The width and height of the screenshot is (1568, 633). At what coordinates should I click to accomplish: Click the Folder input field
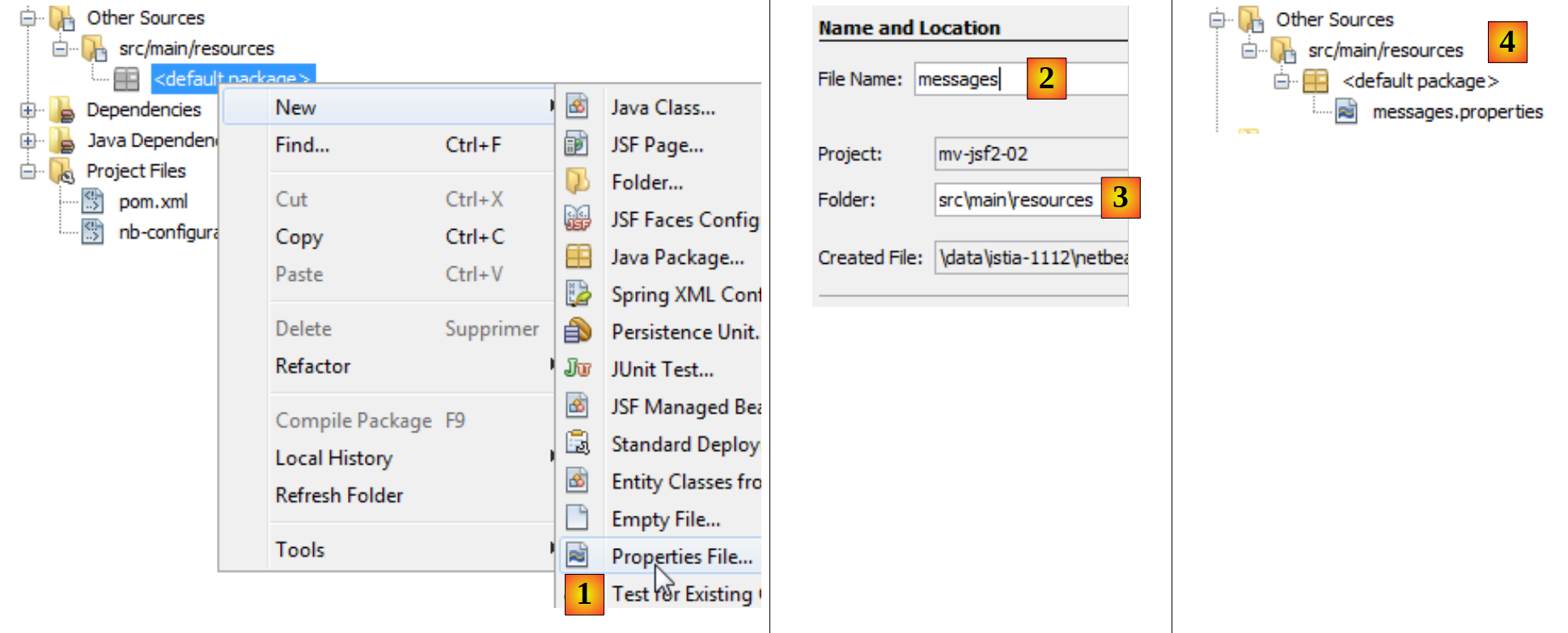(1016, 200)
